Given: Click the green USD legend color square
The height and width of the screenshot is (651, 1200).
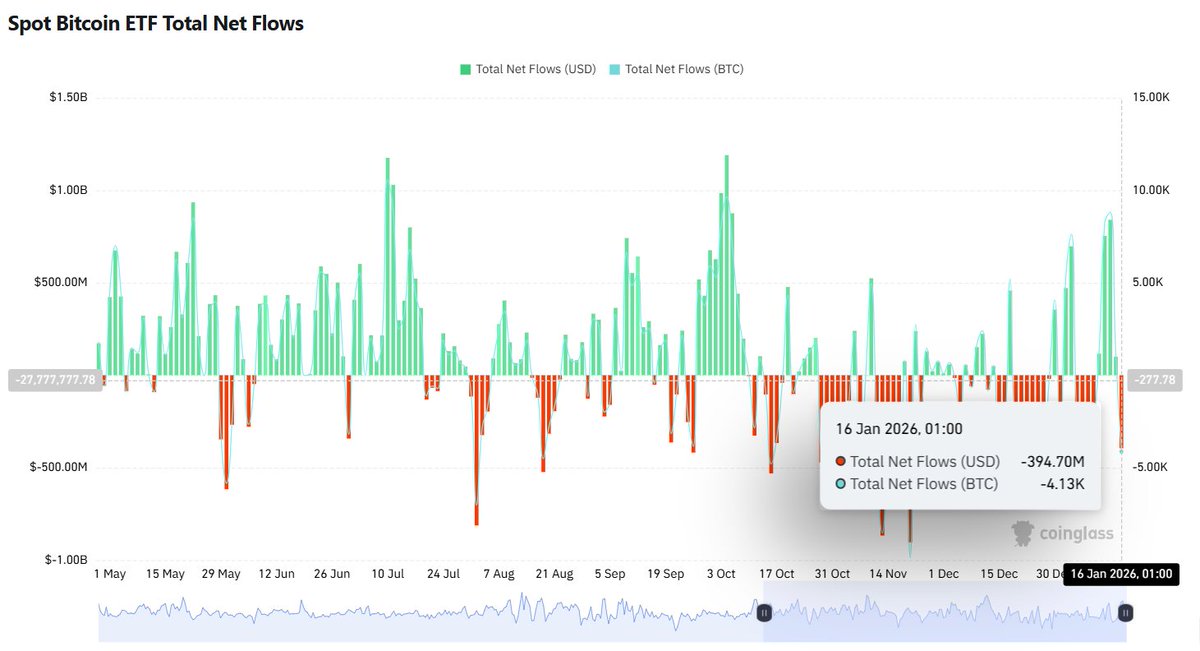Looking at the screenshot, I should pos(465,69).
